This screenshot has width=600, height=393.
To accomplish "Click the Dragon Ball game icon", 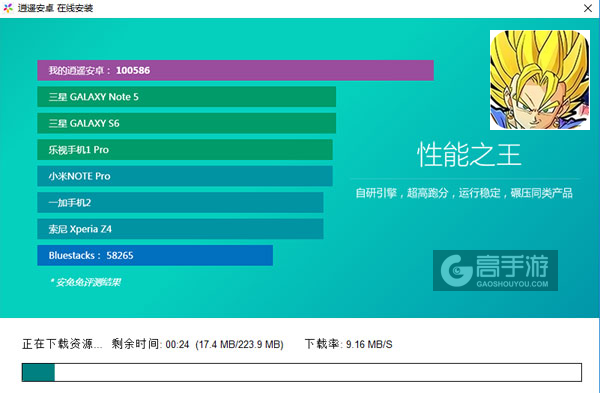I will [540, 80].
